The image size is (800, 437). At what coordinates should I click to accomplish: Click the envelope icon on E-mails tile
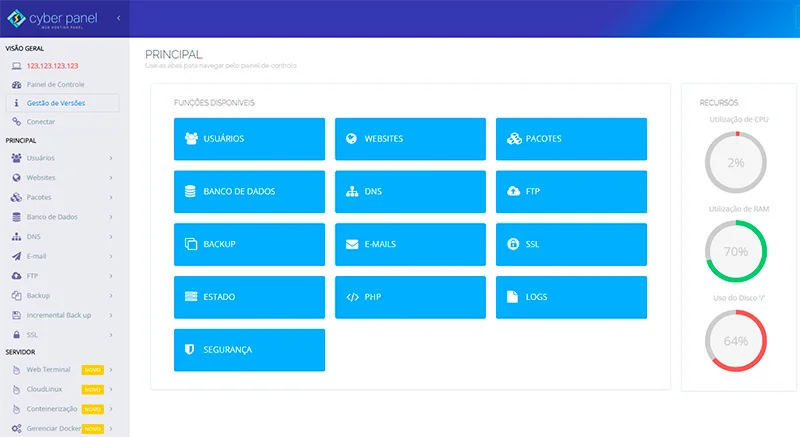click(351, 244)
